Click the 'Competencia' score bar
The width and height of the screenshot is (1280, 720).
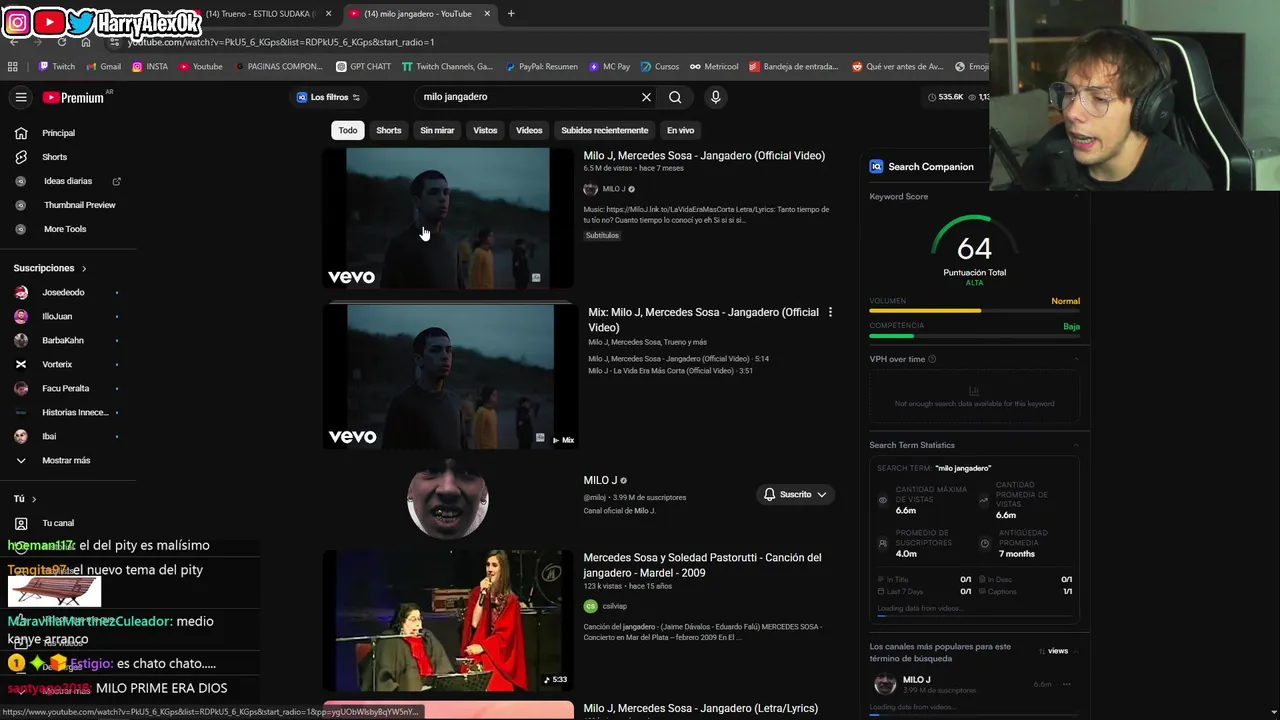(x=974, y=336)
